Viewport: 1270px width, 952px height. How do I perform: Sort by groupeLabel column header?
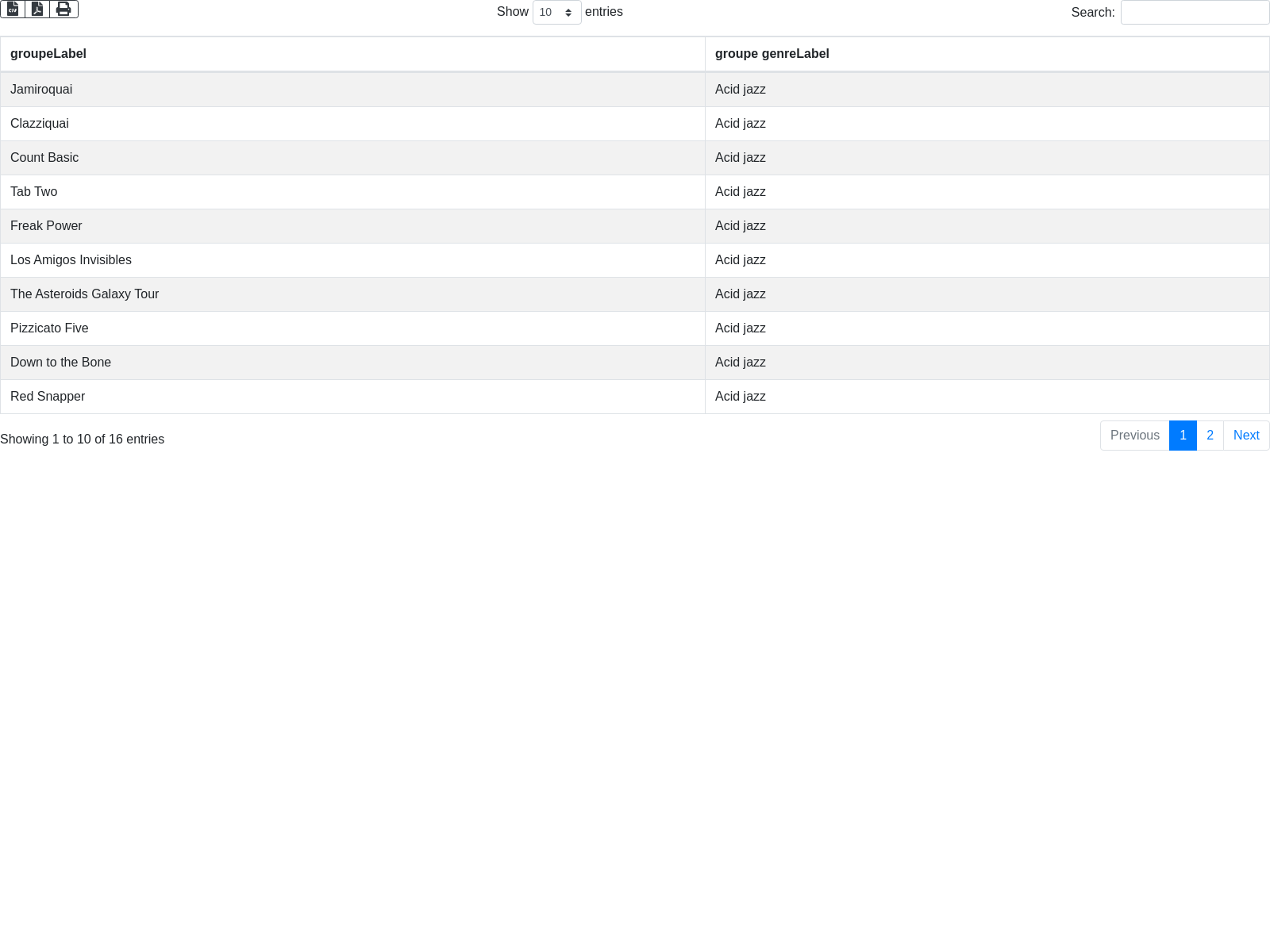tap(48, 54)
